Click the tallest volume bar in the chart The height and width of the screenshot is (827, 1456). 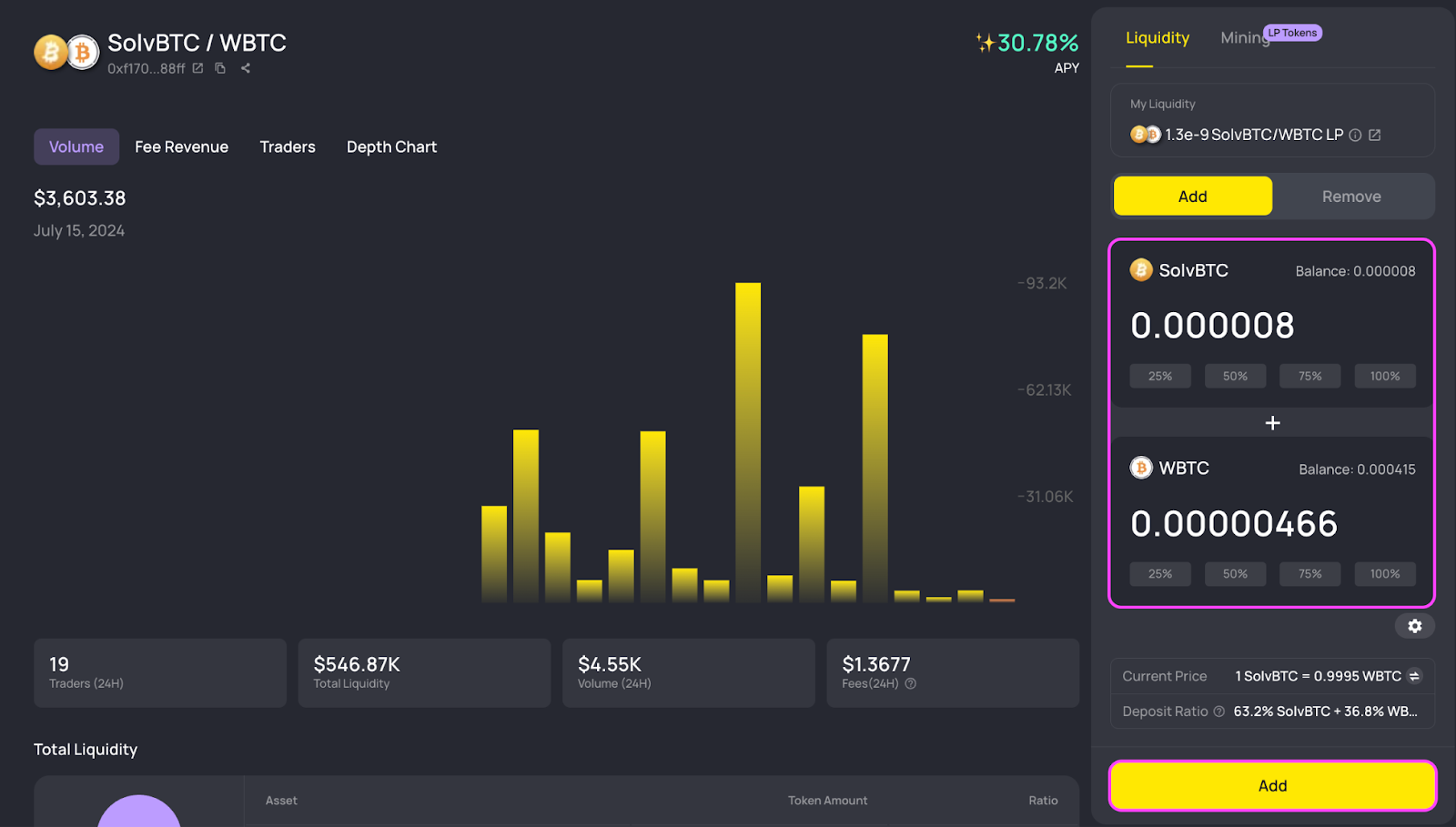tap(748, 442)
